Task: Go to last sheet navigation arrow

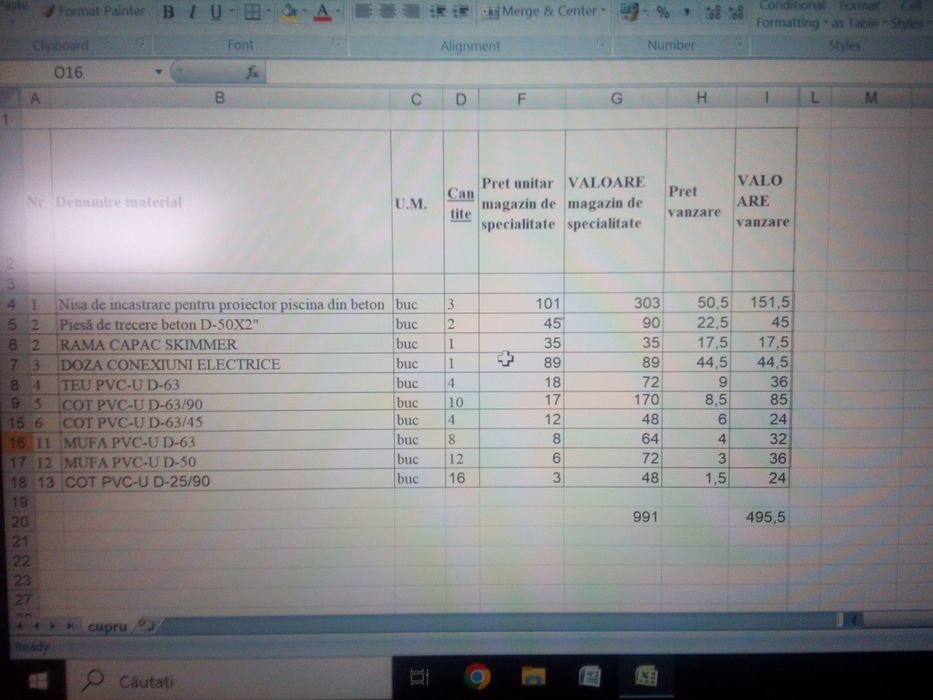Action: [x=70, y=626]
